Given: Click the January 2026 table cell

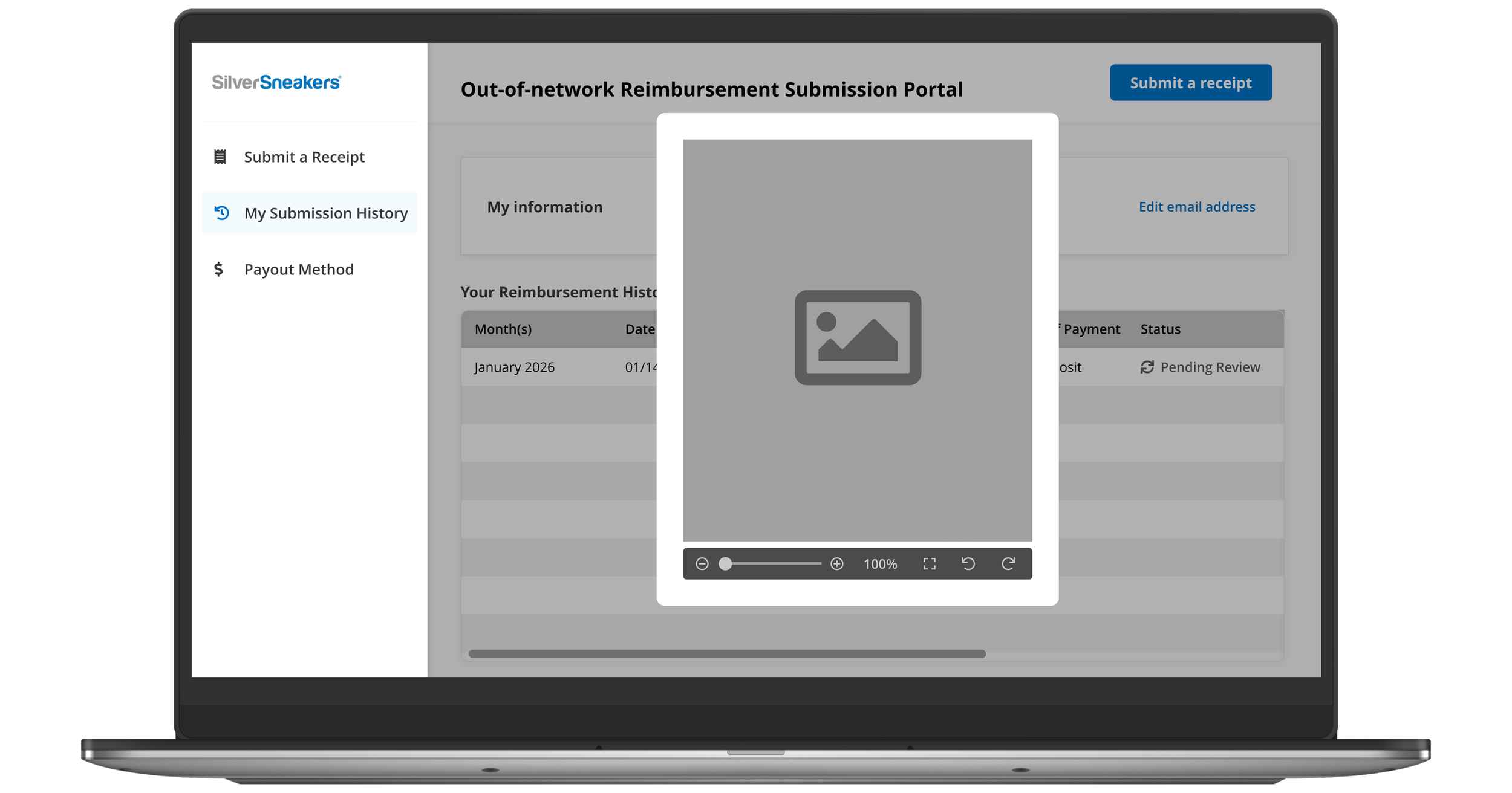Looking at the screenshot, I should pos(514,367).
